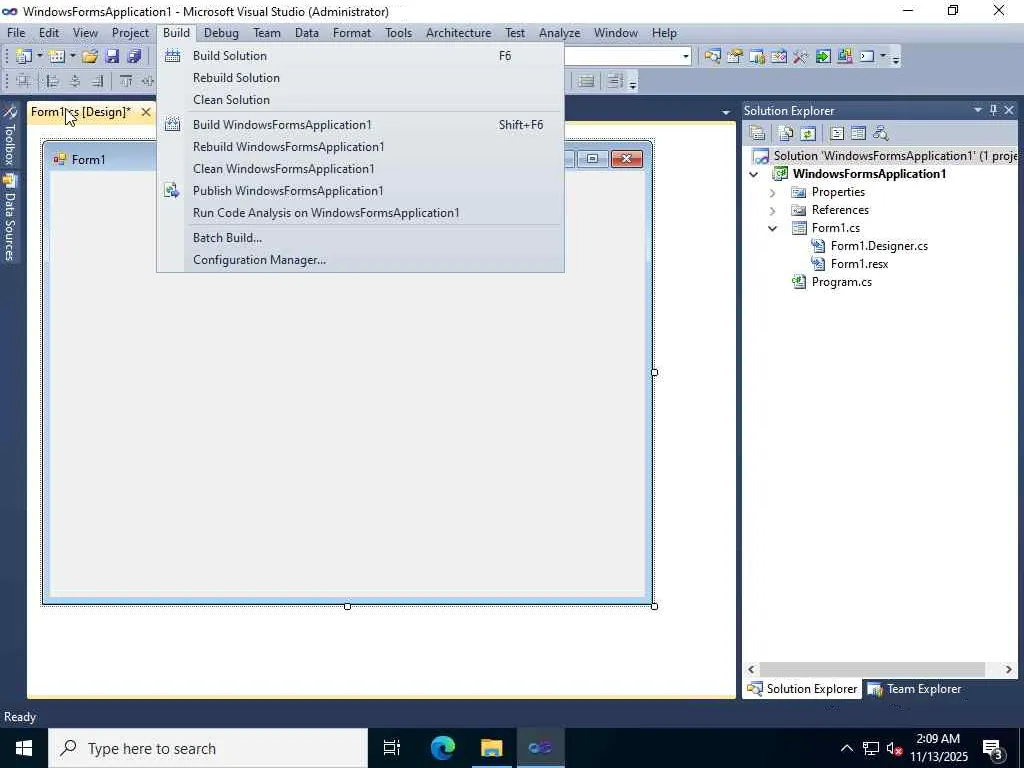
Task: Open the Toolbox side panel tab
Action: 10,135
